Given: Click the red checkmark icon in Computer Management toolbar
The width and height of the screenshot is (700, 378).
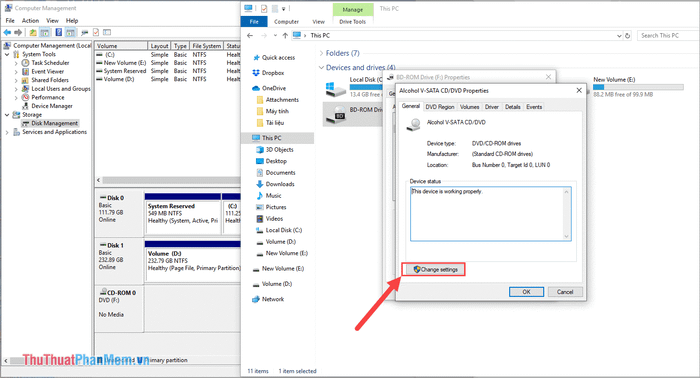Looking at the screenshot, I should (x=96, y=32).
